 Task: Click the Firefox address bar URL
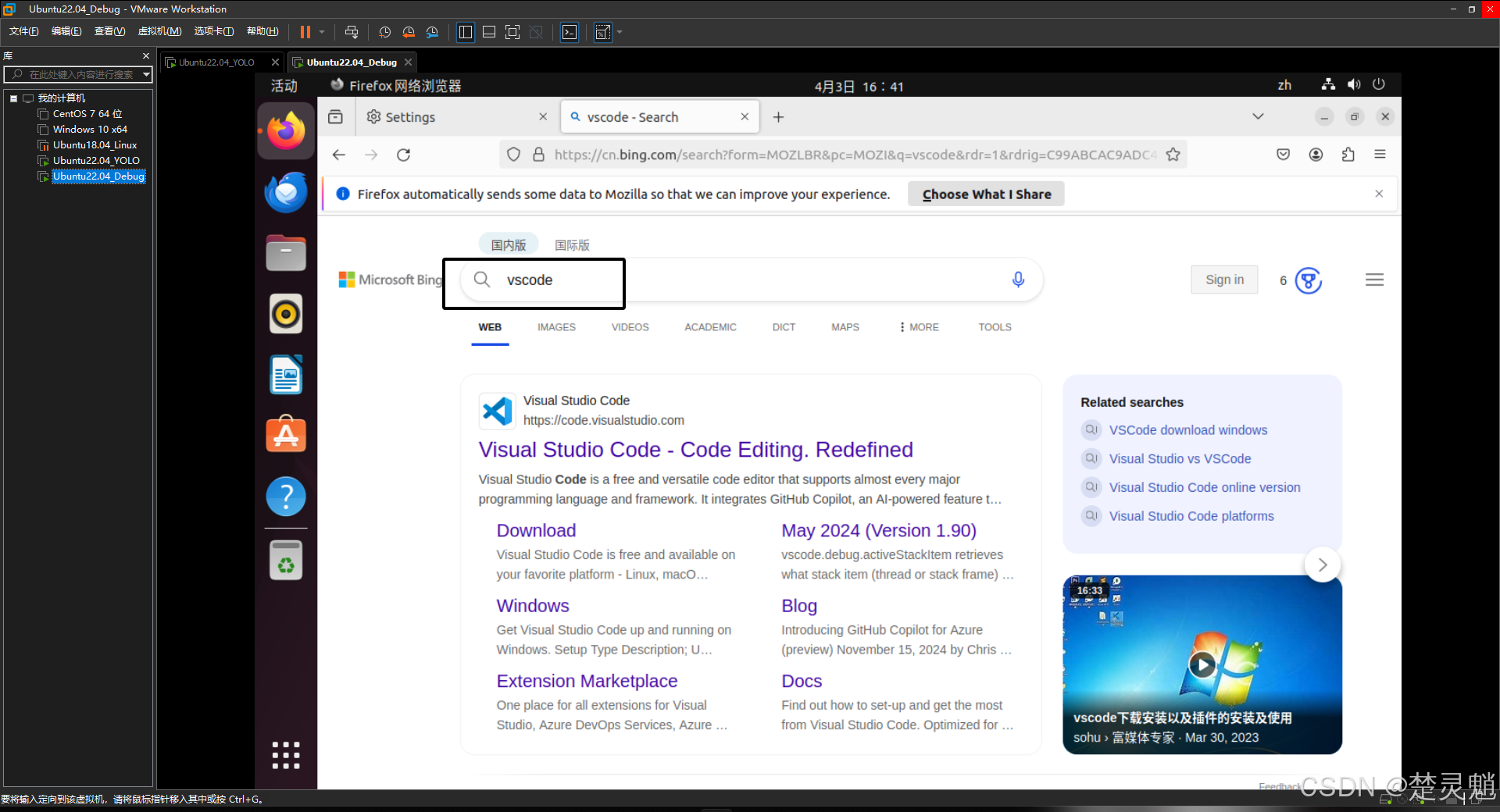point(855,155)
